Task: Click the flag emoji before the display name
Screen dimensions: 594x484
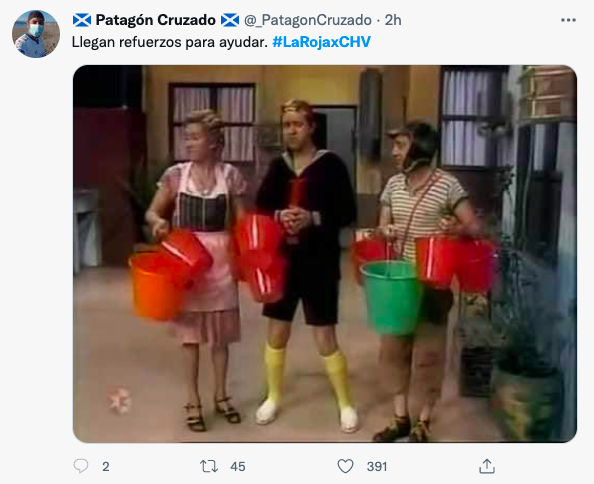Action: click(82, 20)
